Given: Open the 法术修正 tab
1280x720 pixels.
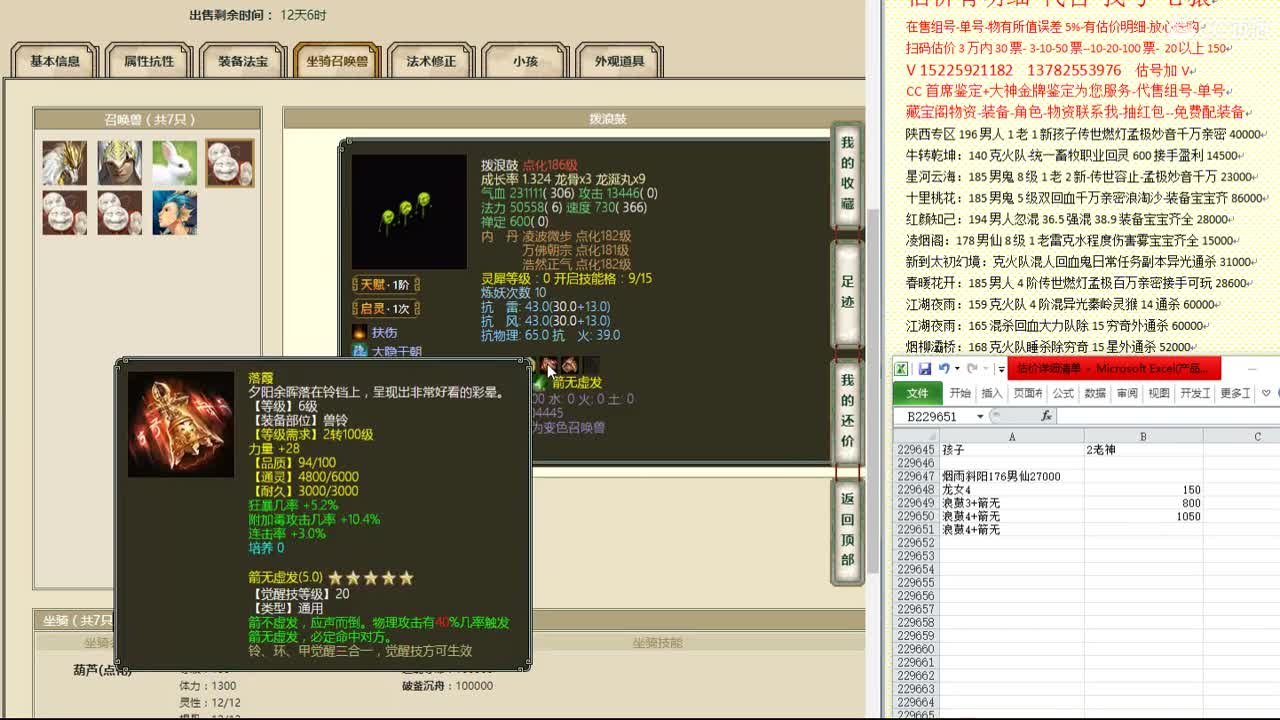Looking at the screenshot, I should click(431, 61).
